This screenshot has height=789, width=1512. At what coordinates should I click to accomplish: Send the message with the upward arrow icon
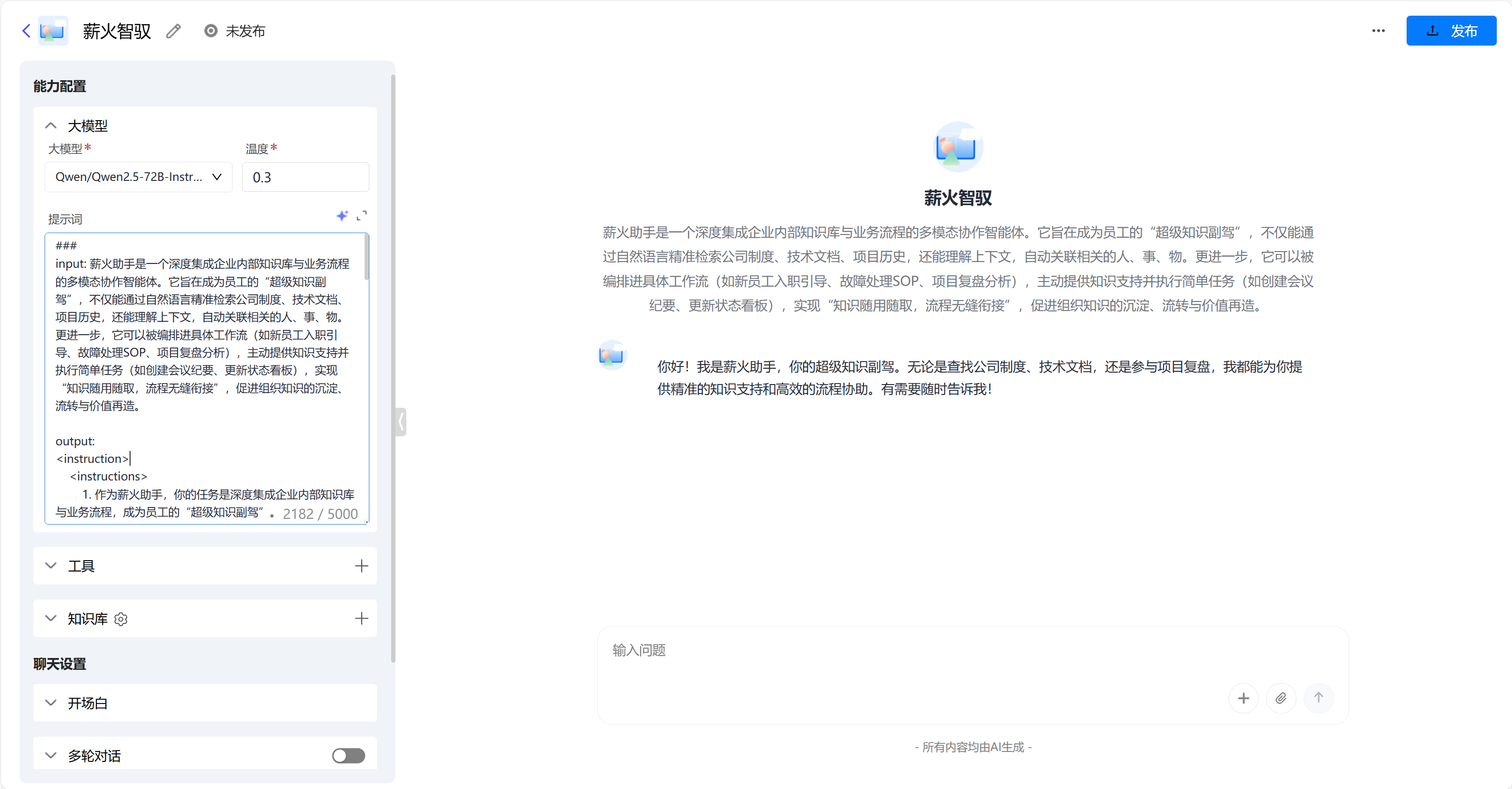[x=1319, y=698]
